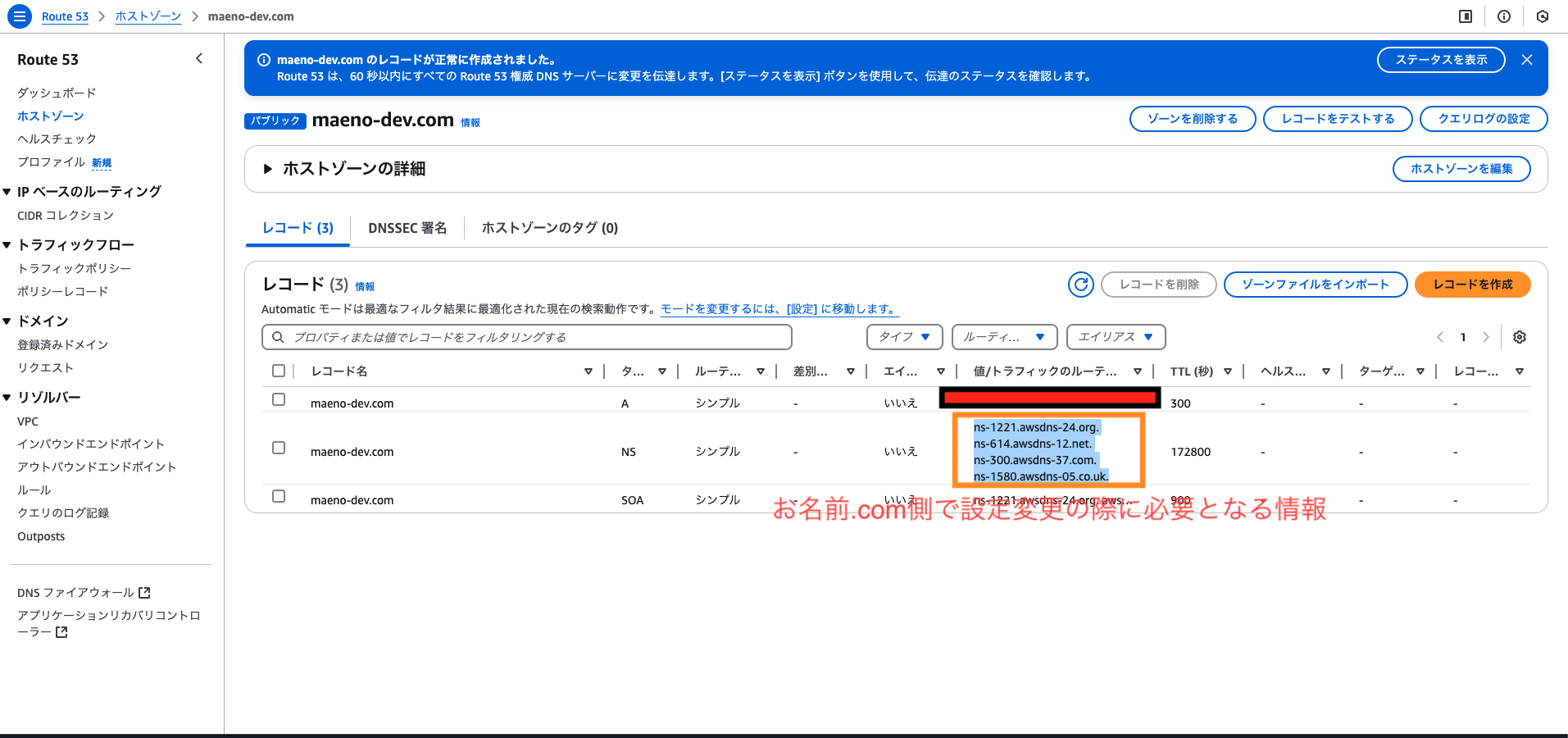Screen dimensions: 1568x738
Task: Switch to the ホストゾーンのタグ tab
Action: point(549,228)
